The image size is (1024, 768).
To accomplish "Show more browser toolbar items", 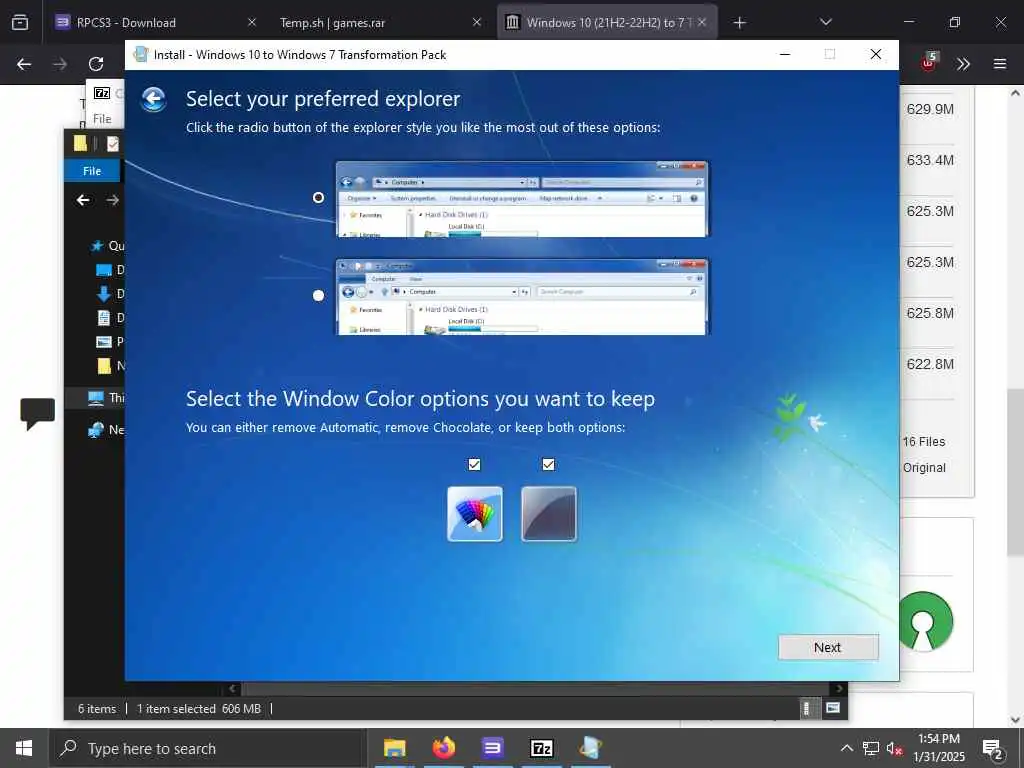I will point(963,64).
